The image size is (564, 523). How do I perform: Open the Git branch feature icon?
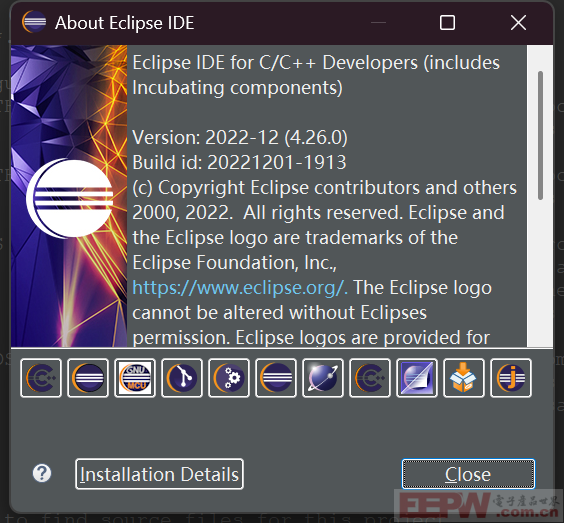182,378
